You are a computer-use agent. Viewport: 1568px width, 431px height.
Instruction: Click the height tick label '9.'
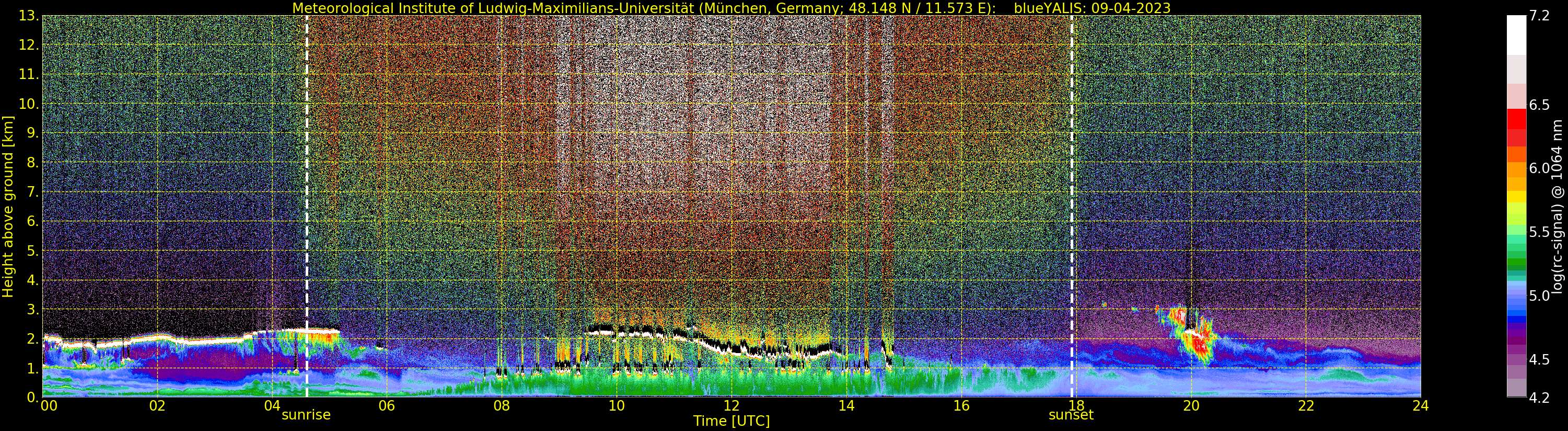[x=32, y=133]
